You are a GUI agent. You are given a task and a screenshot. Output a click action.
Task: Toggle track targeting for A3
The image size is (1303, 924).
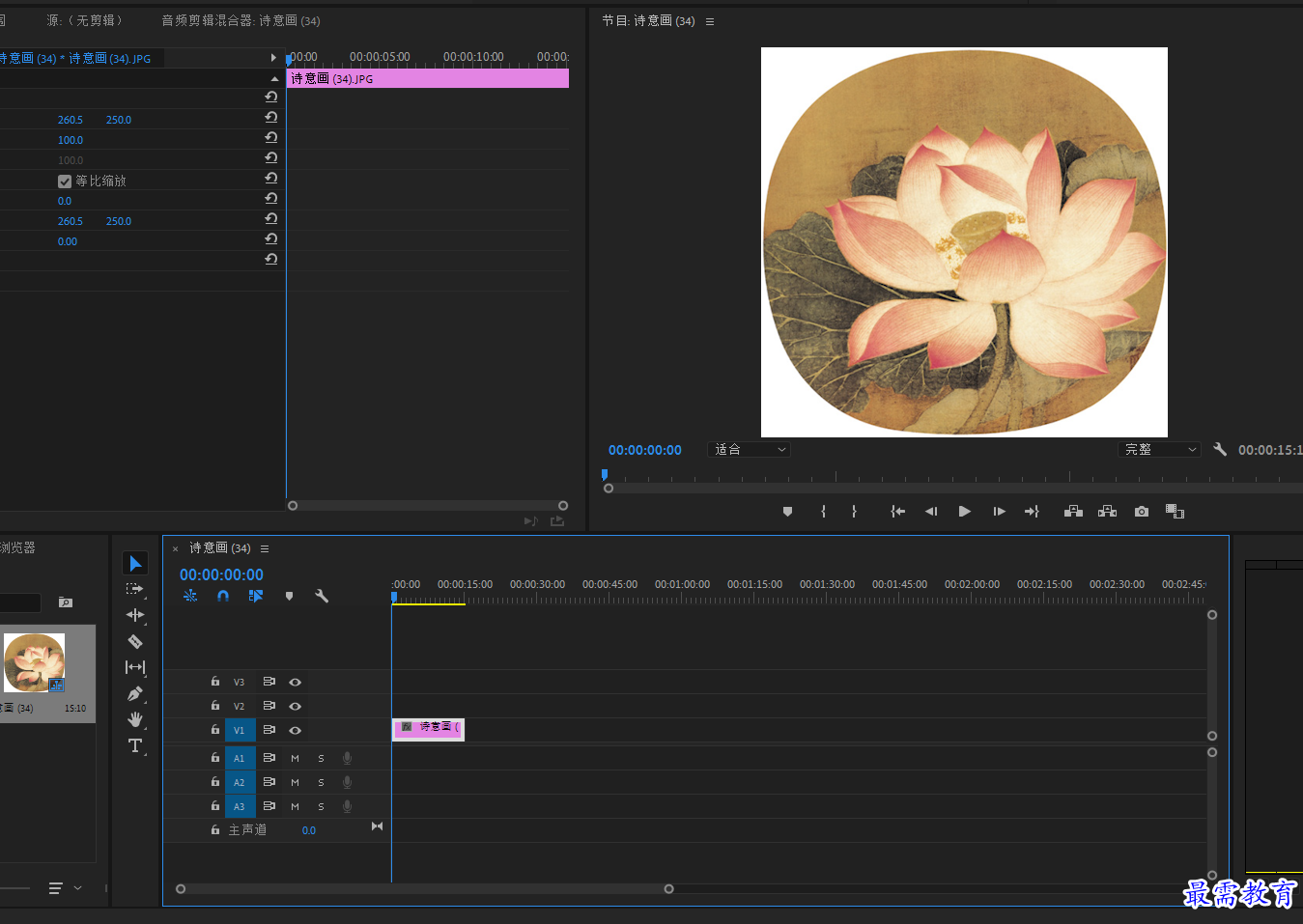[241, 806]
